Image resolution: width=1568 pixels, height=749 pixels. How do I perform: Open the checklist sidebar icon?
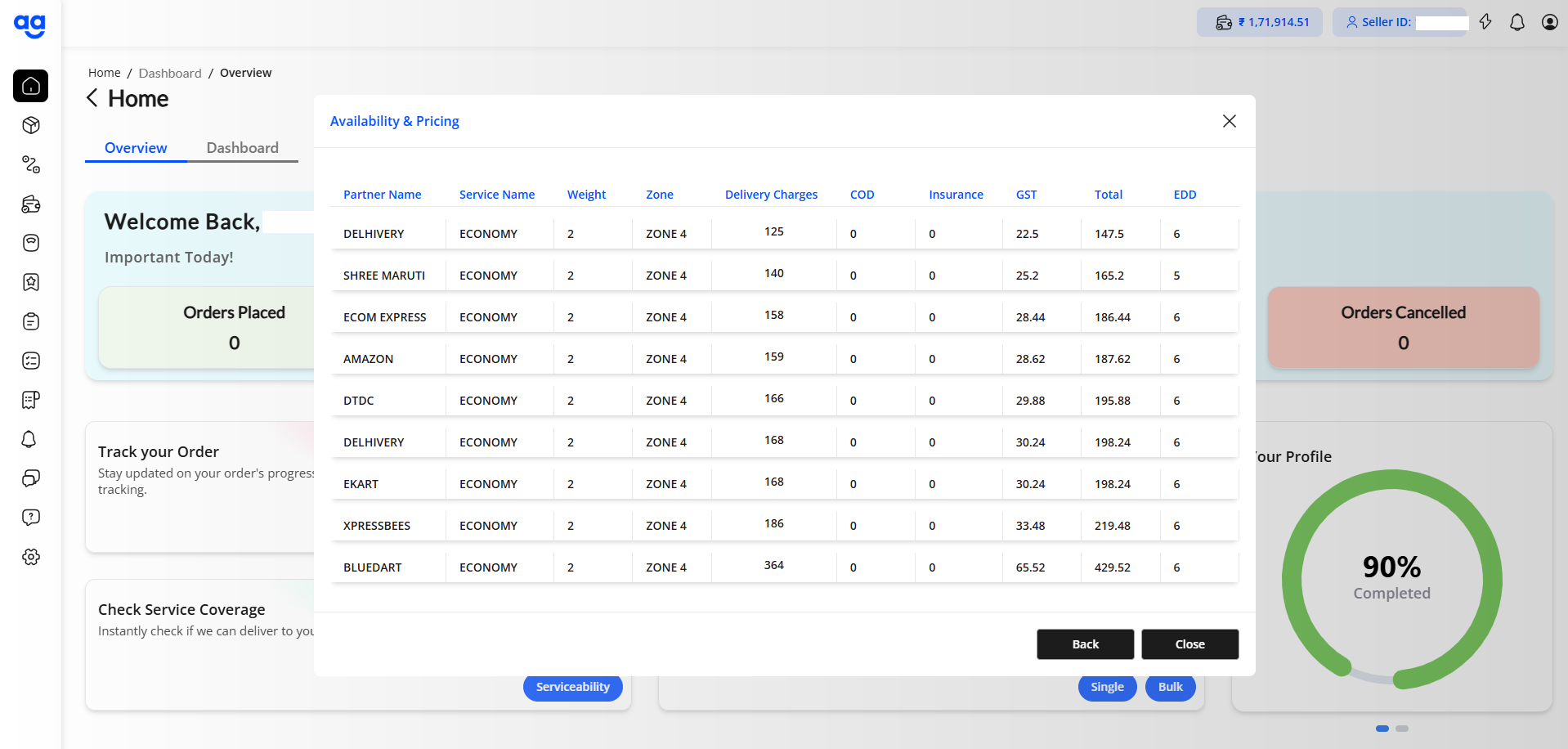point(31,361)
